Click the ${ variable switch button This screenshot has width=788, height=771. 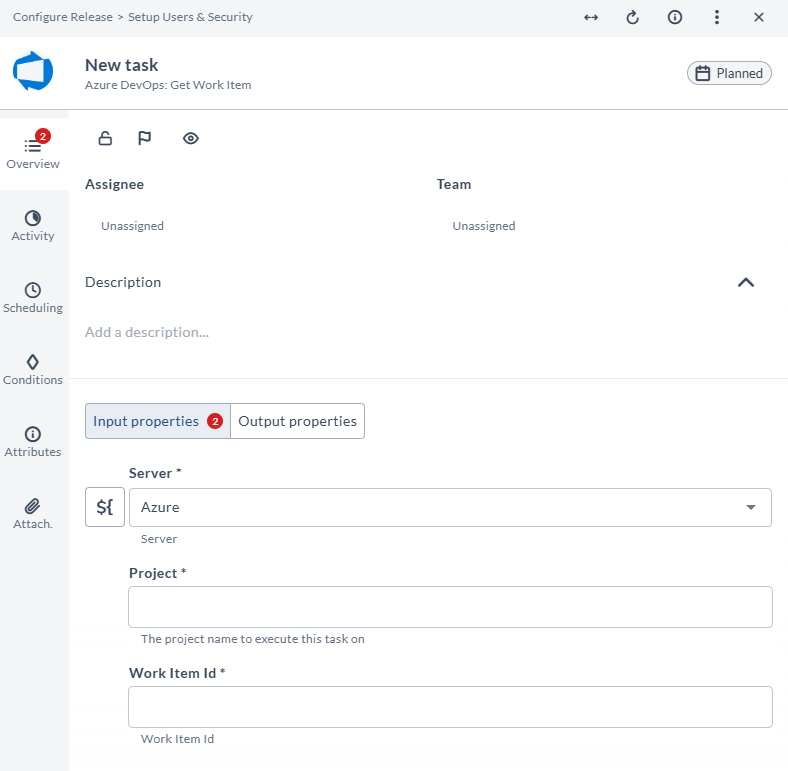[x=105, y=507]
